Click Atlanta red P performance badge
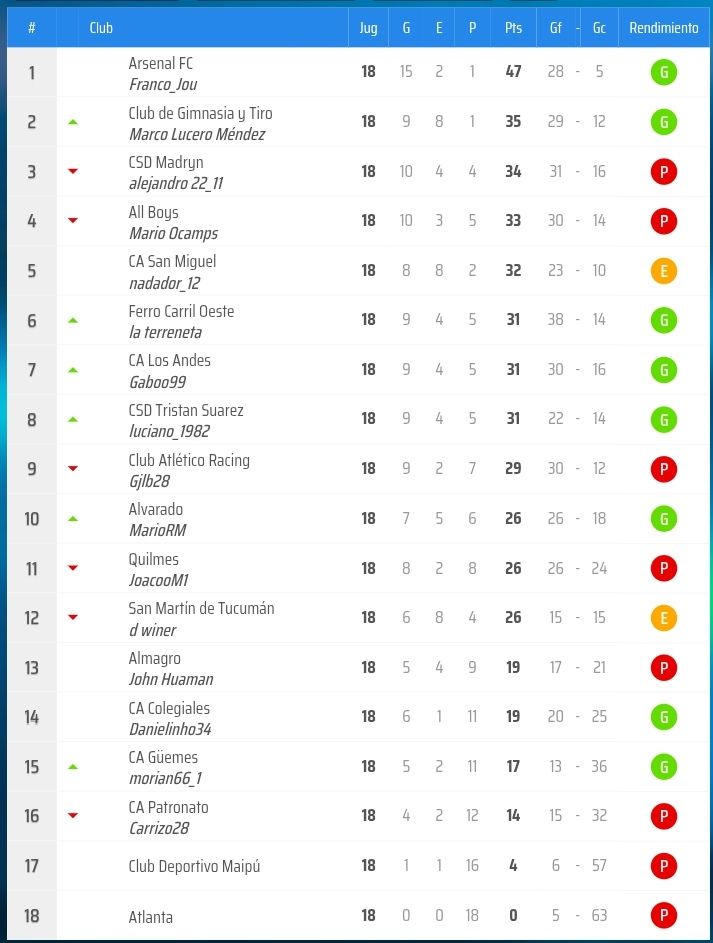Screen dimensions: 713x943 point(663,916)
